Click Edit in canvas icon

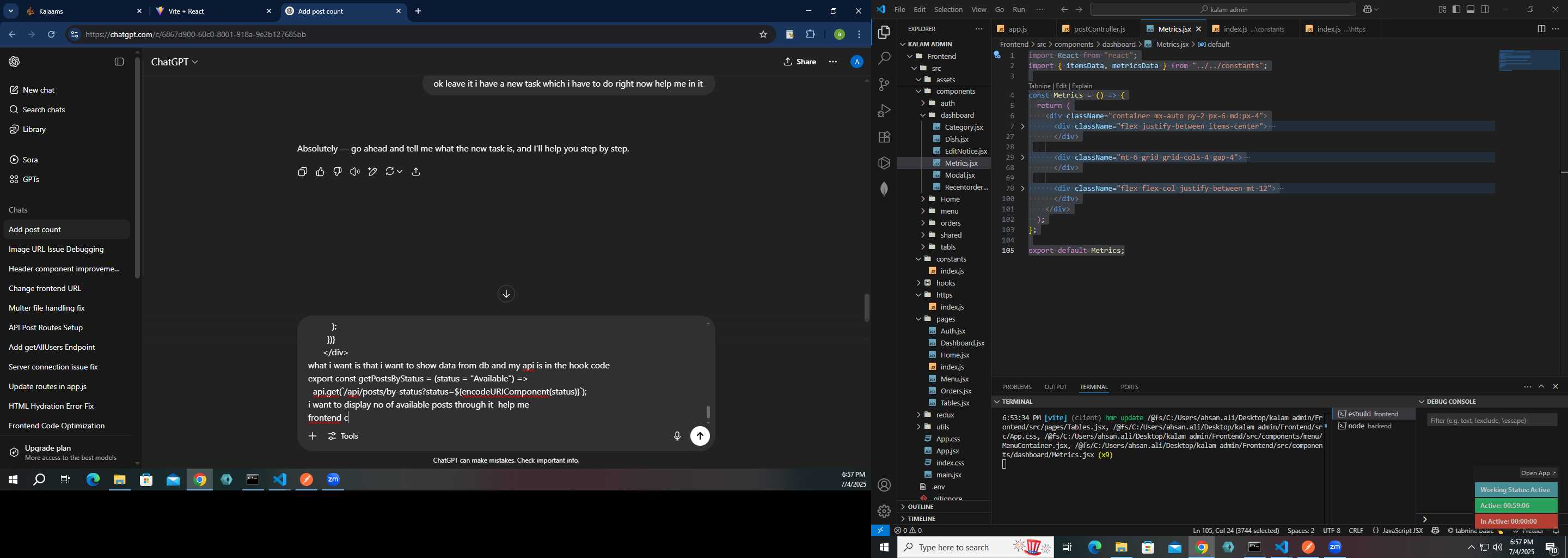[372, 172]
